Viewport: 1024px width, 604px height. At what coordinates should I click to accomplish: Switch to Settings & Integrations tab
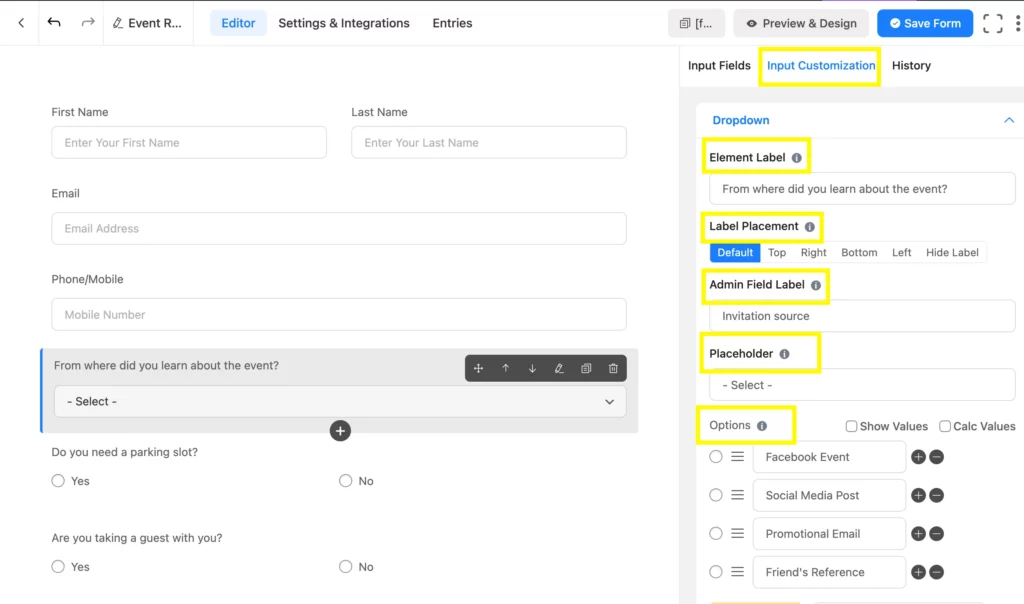344,23
